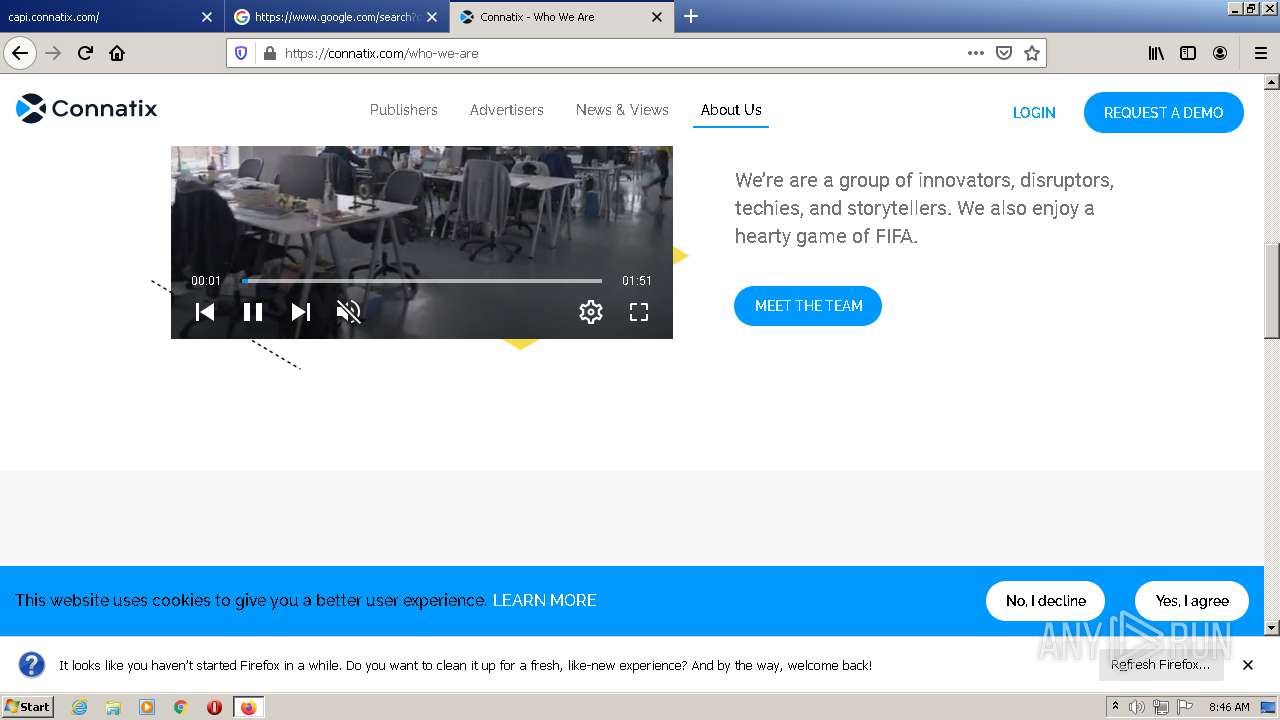Open the Windows Start menu

[x=28, y=706]
